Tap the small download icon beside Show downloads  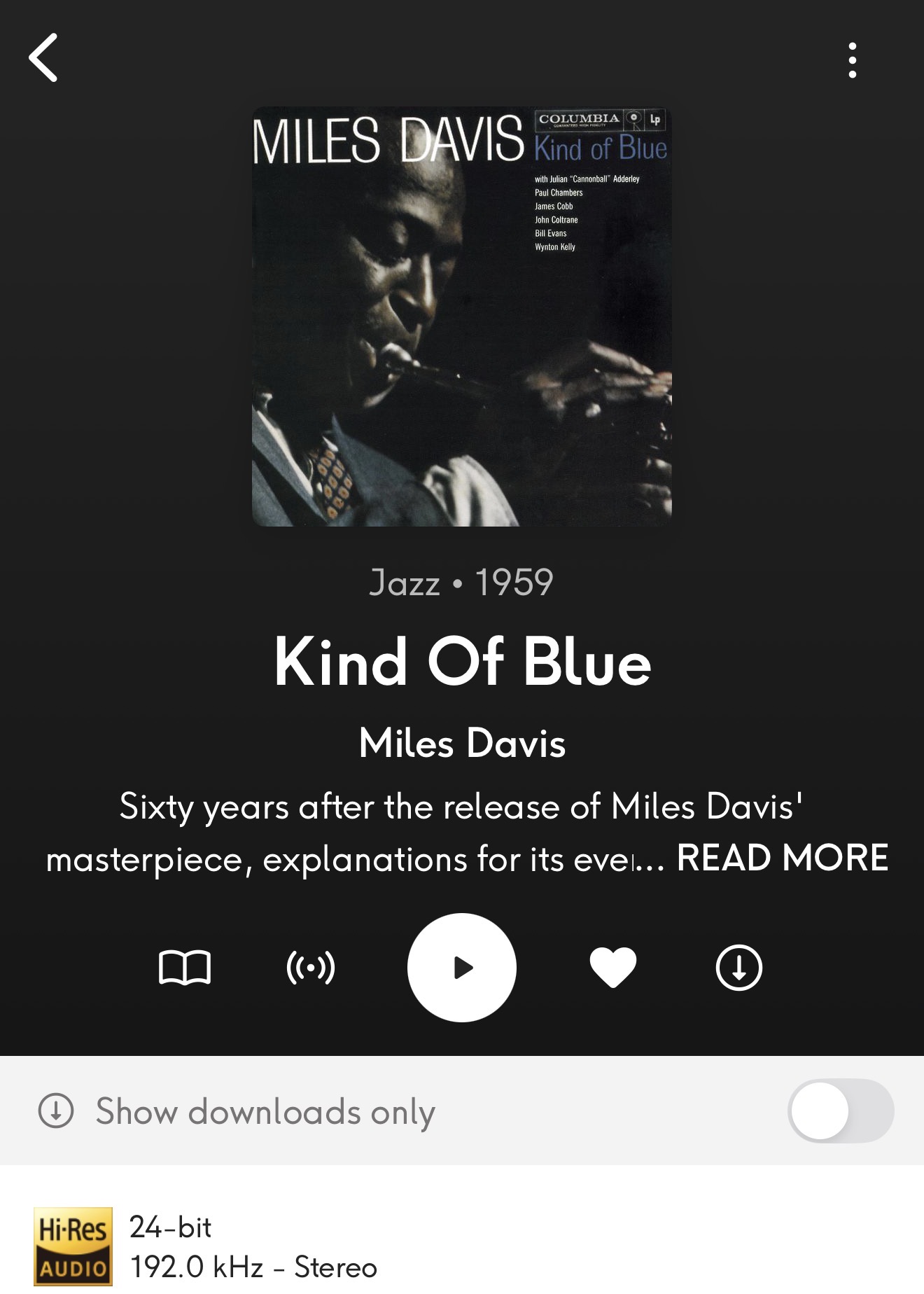coord(56,1111)
